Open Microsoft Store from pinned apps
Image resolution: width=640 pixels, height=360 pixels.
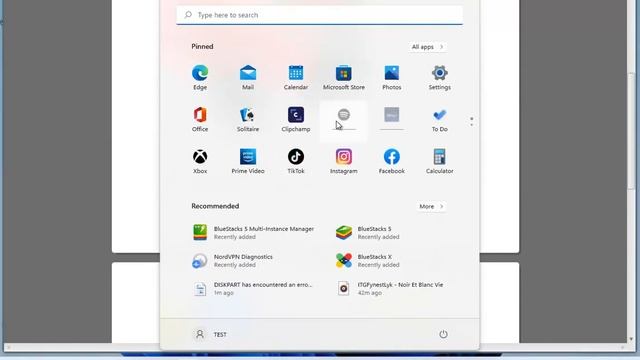(x=344, y=78)
